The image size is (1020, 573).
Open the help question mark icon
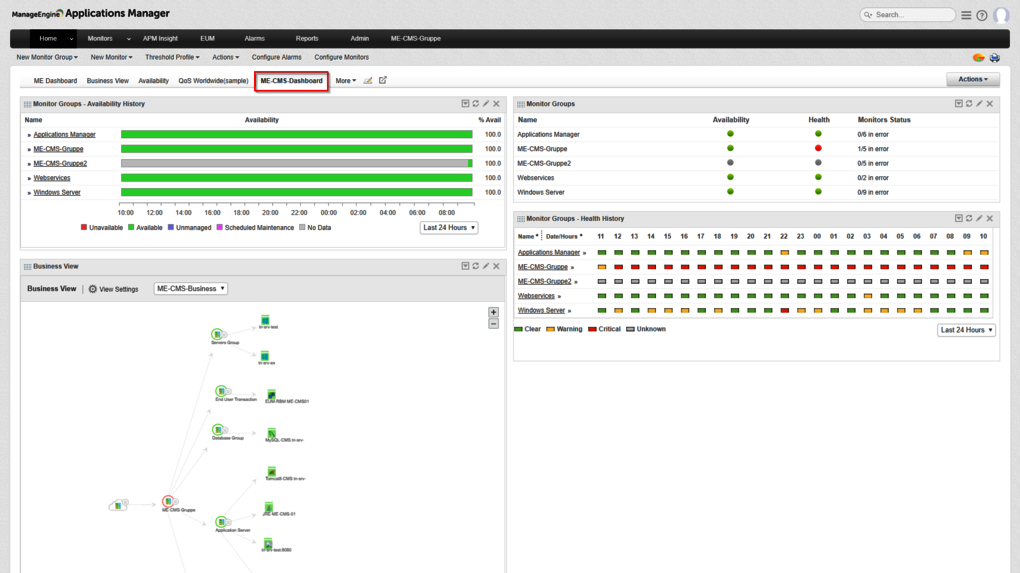(x=982, y=15)
